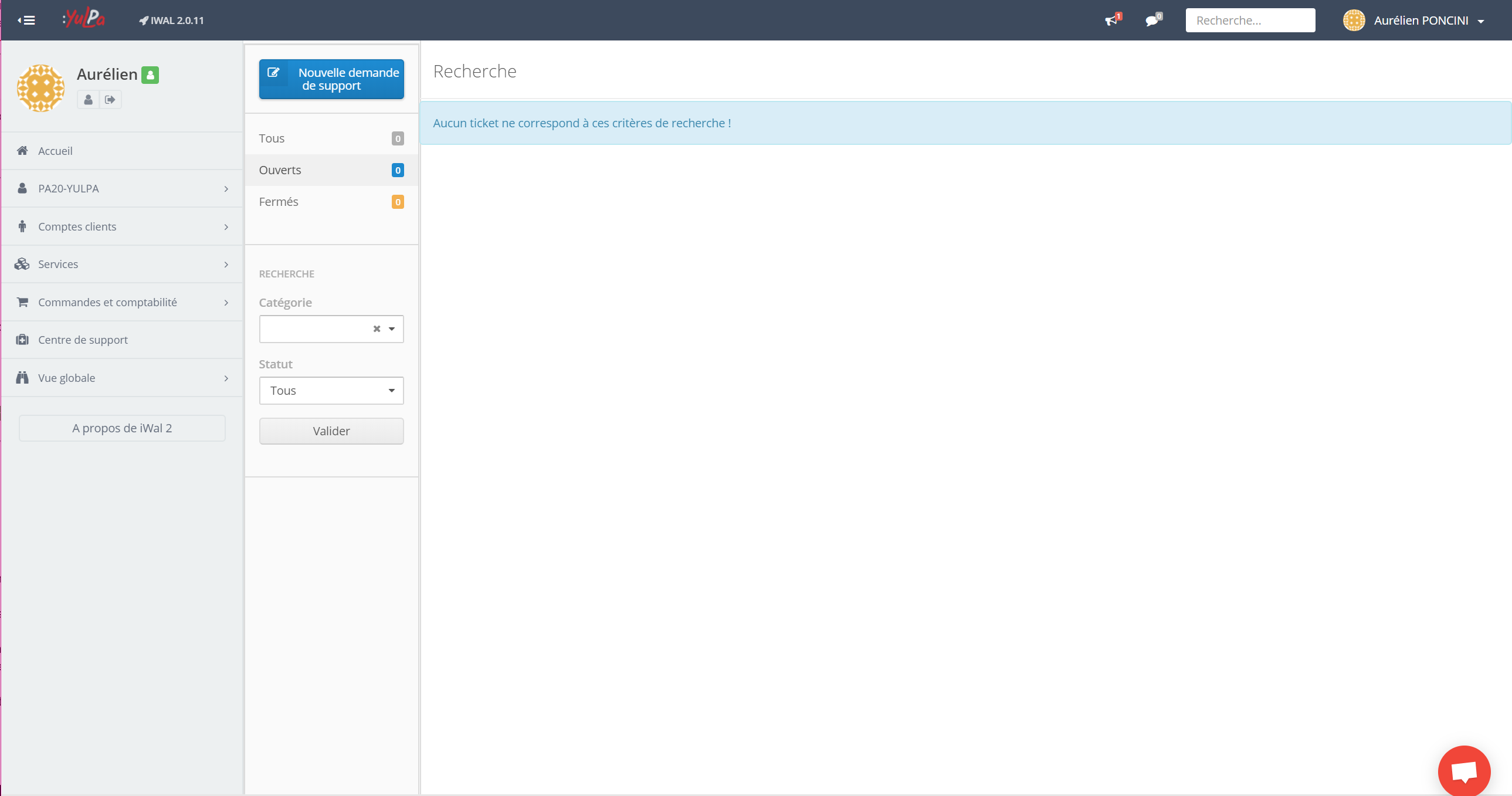Create a Nouvelle demande de support
The width and height of the screenshot is (1512, 796).
click(331, 79)
